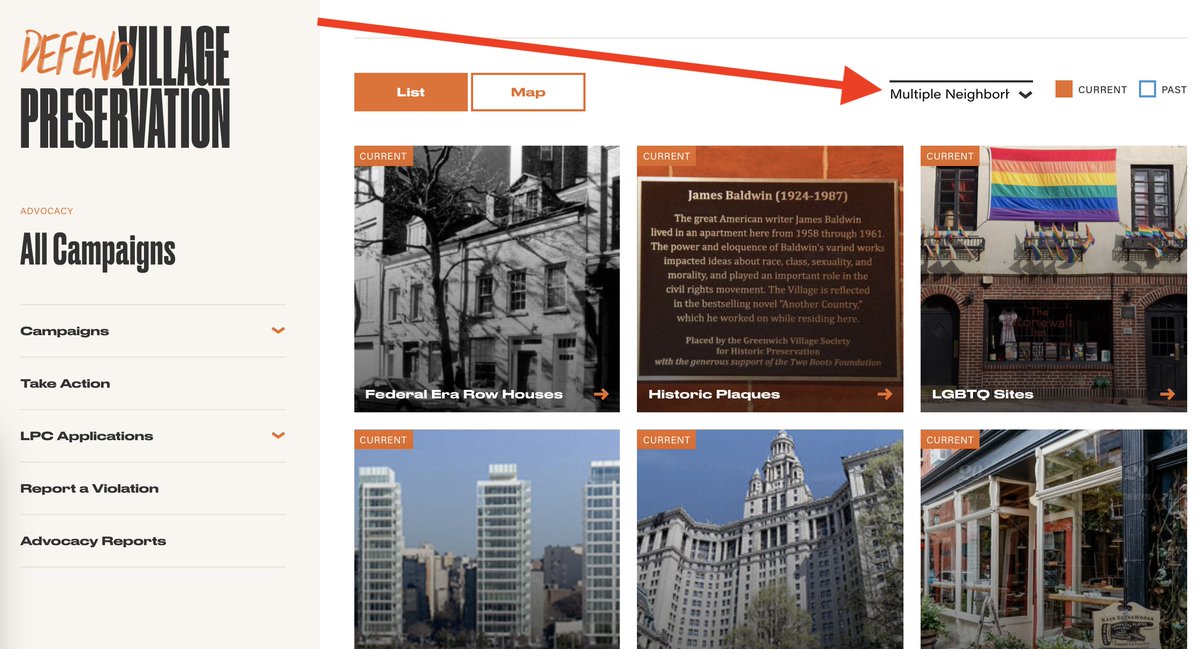Expand the Campaigns sidebar menu chevron
The image size is (1200, 649).
click(278, 331)
